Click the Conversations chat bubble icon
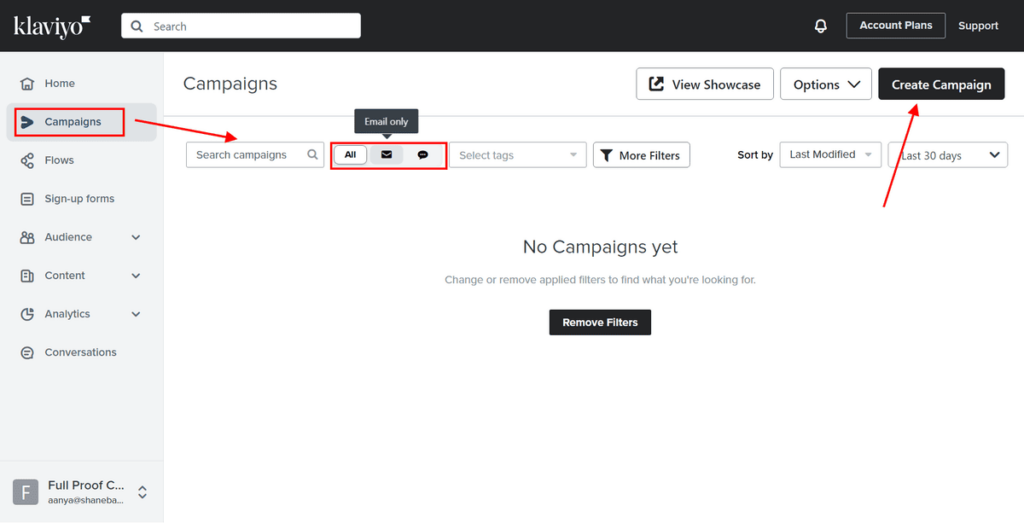The image size is (1024, 523). click(x=27, y=353)
